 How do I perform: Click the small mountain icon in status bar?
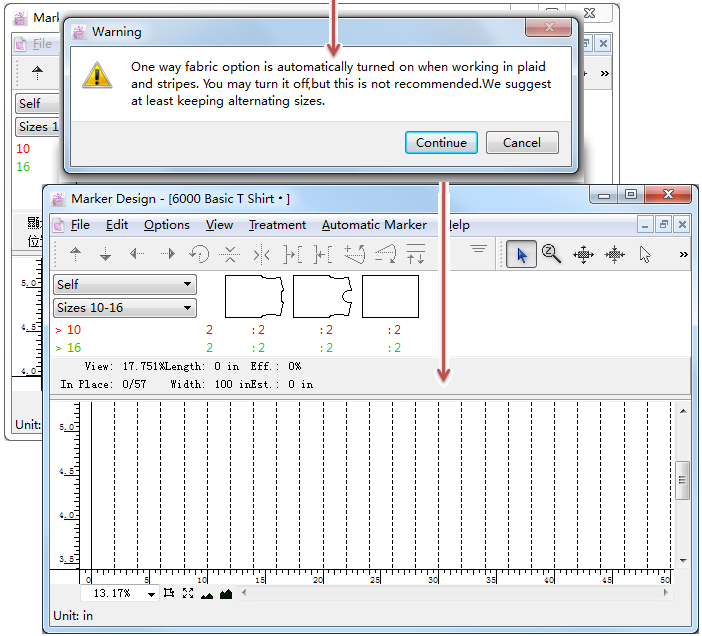click(x=207, y=594)
